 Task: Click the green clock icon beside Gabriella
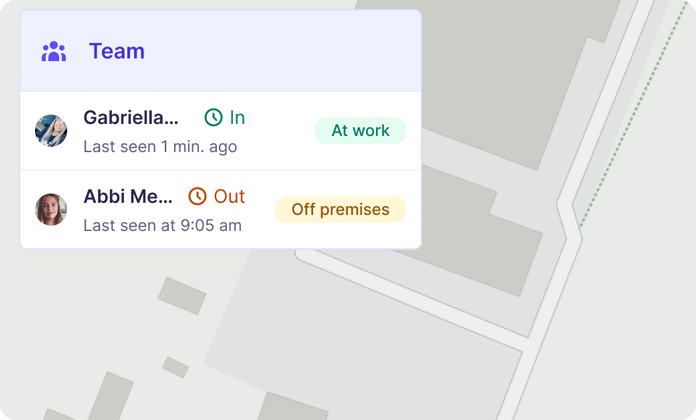[x=213, y=118]
